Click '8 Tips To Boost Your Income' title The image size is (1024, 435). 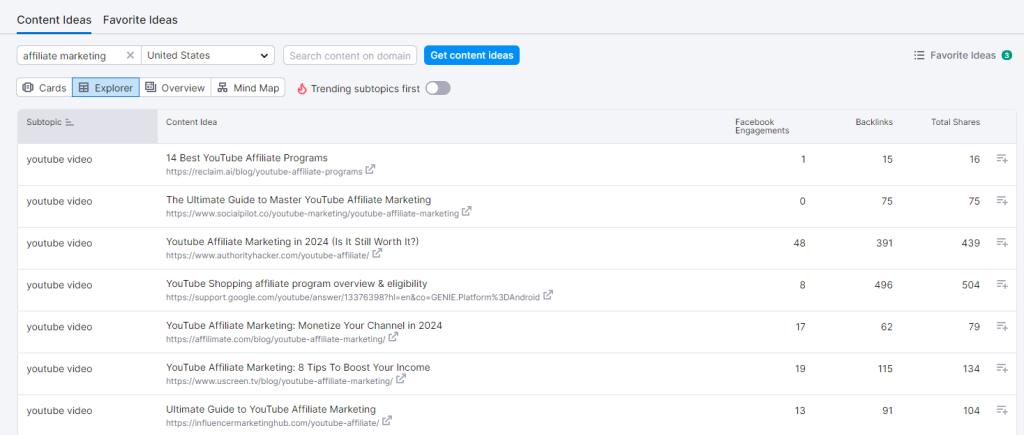298,367
